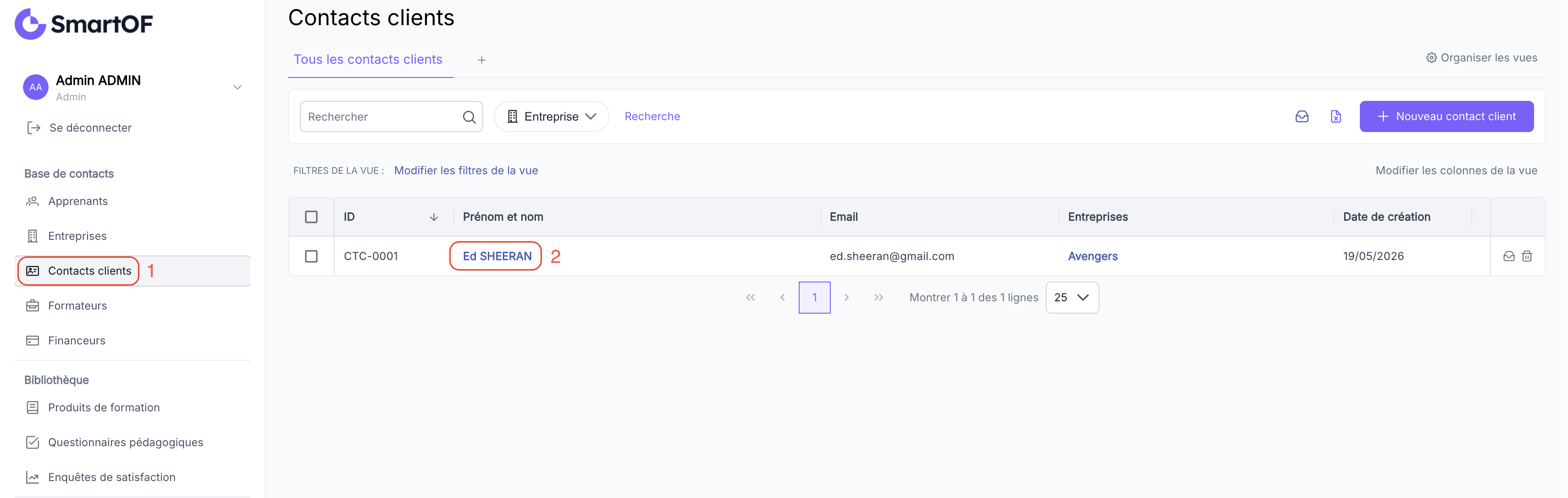Click the Formateurs briefcase icon
Image resolution: width=1568 pixels, height=498 pixels.
[32, 305]
